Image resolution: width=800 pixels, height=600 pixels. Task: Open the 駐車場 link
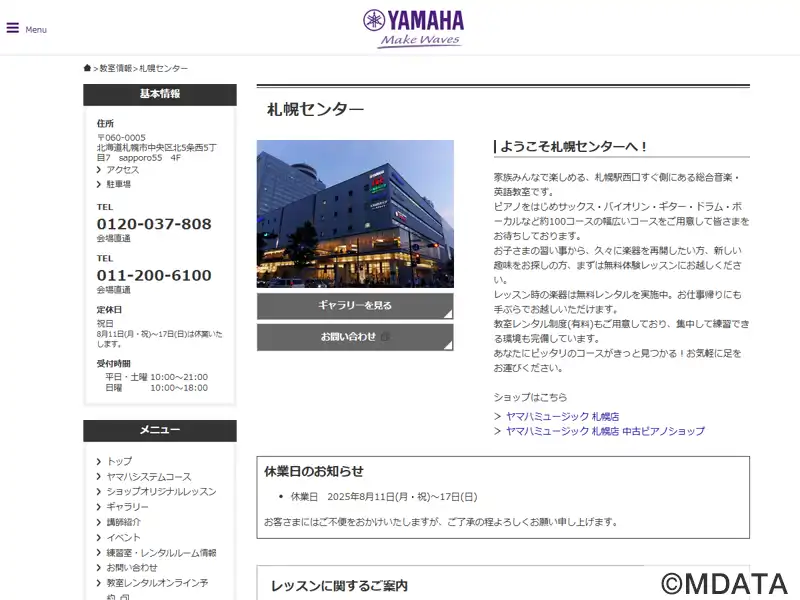coord(118,184)
